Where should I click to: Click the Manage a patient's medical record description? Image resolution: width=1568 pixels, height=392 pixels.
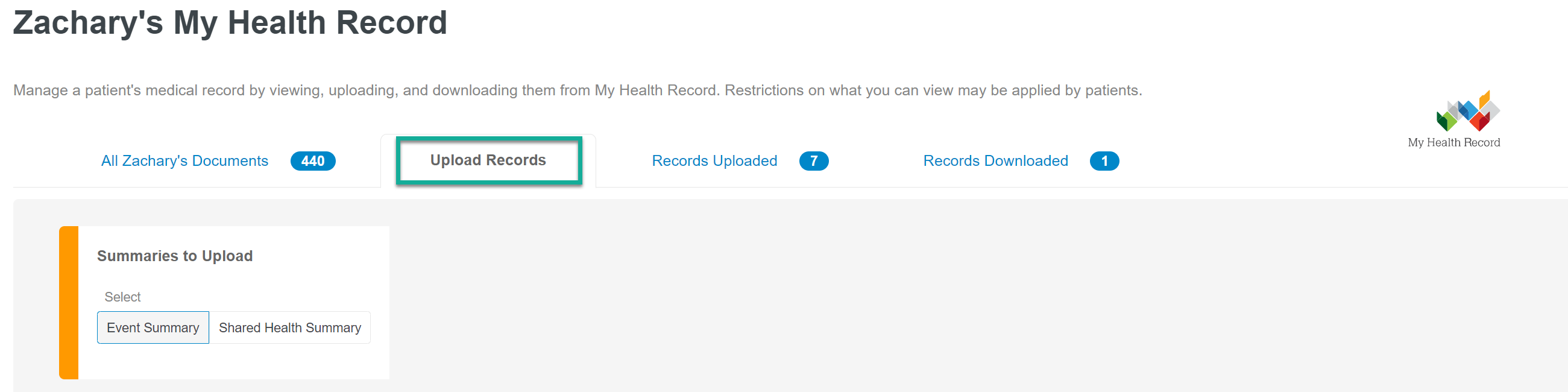tap(578, 90)
